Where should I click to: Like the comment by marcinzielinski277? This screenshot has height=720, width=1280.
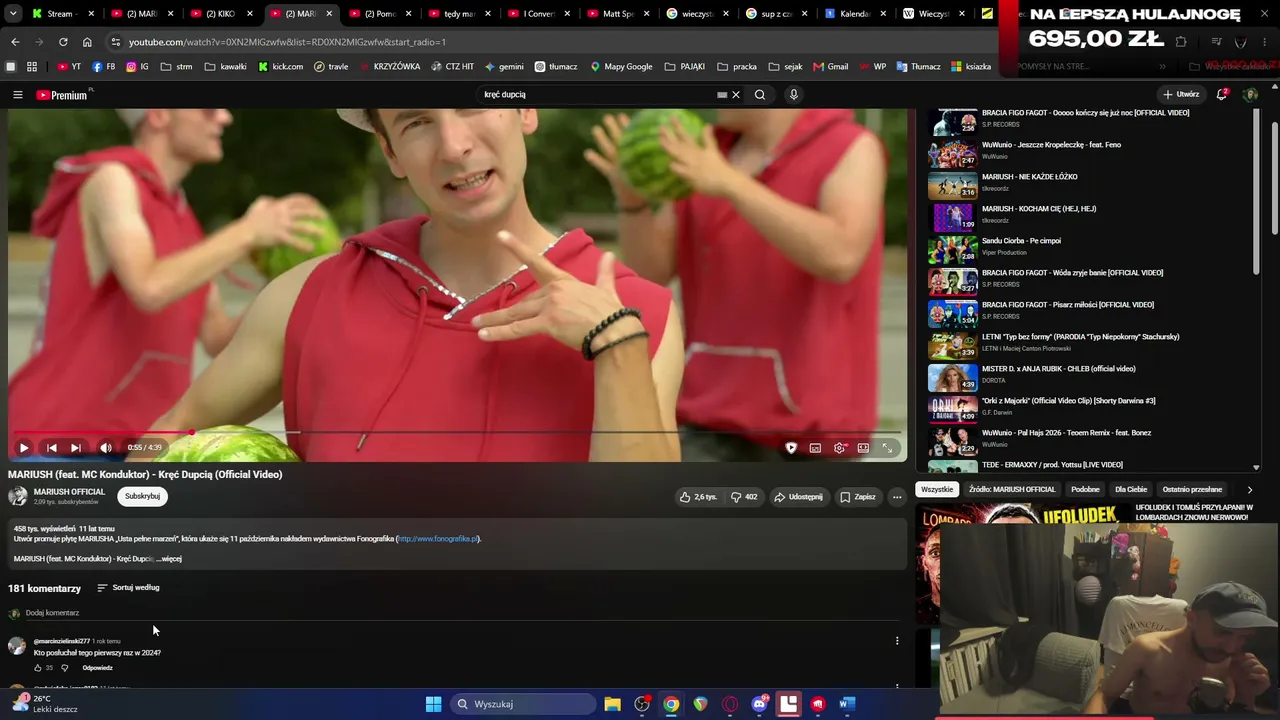[38, 668]
